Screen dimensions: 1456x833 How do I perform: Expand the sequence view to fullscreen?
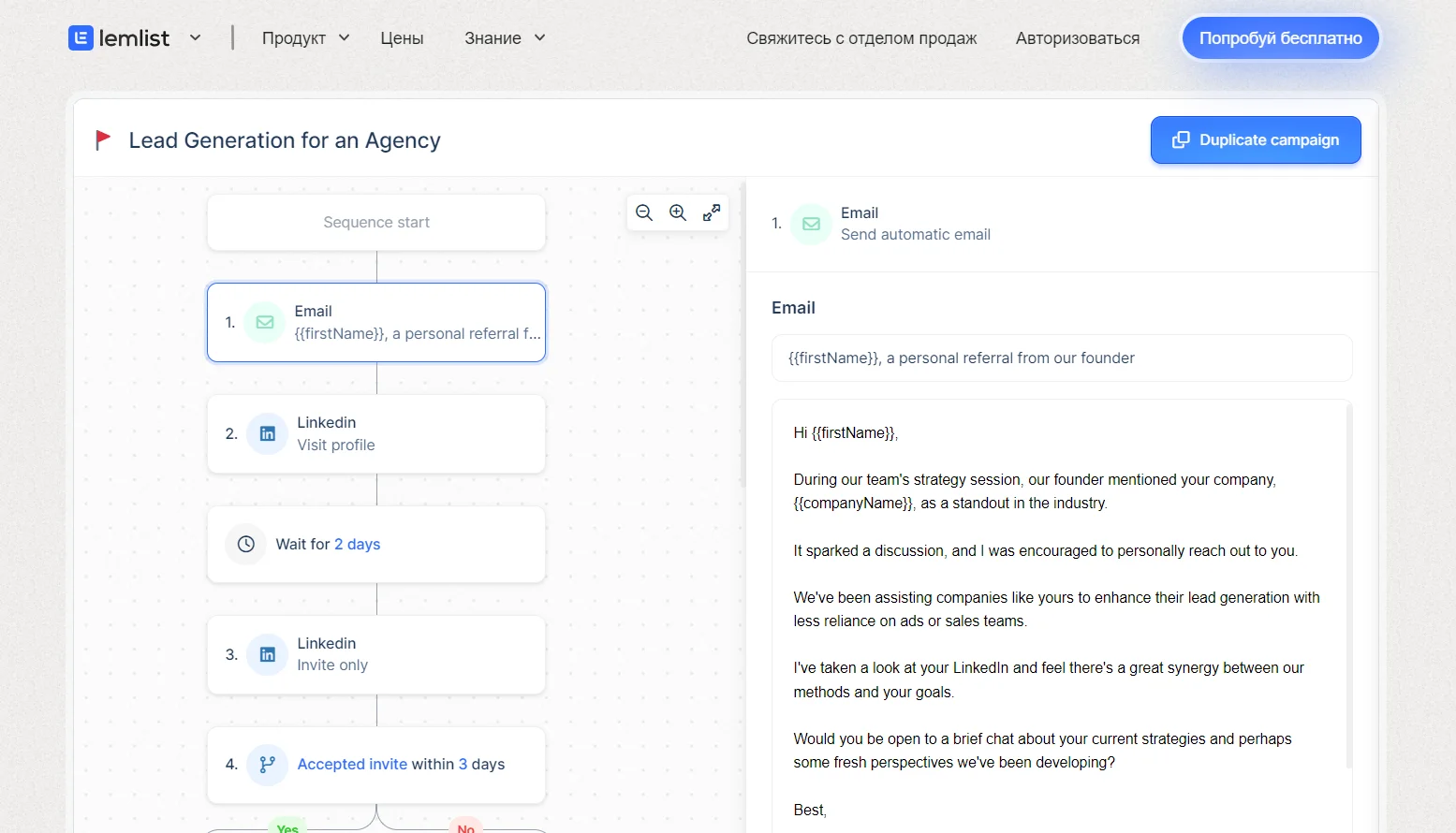[712, 212]
